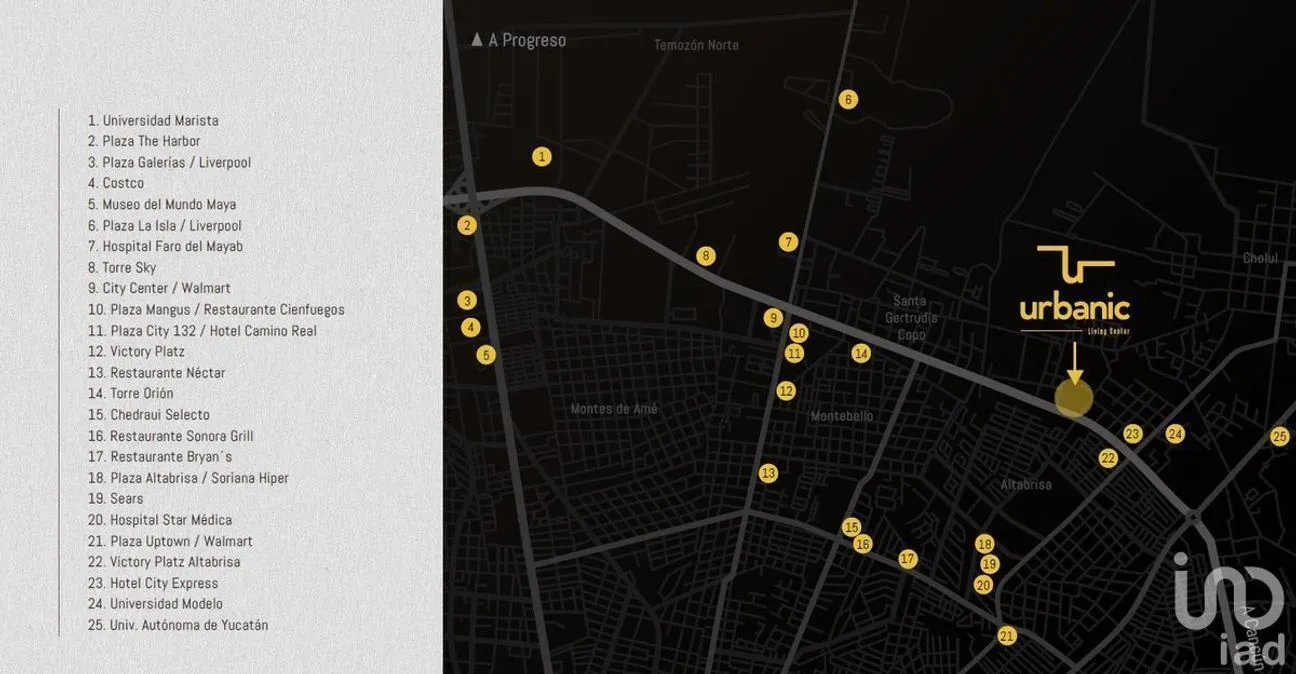The height and width of the screenshot is (674, 1296).
Task: Click map marker number 14
Action: (x=861, y=353)
